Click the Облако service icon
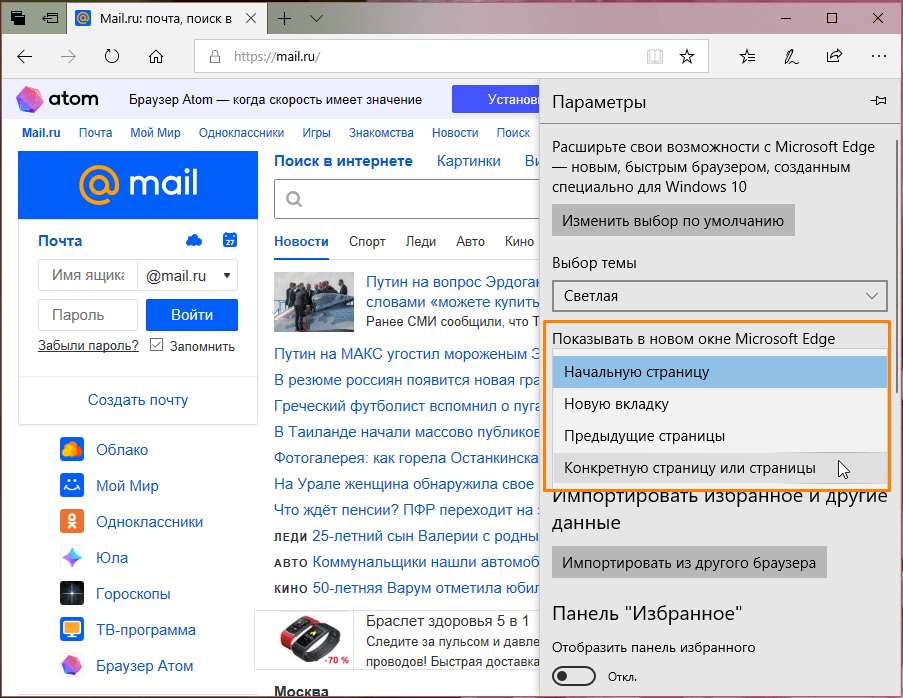Viewport: 903px width, 698px height. pyautogui.click(x=72, y=449)
